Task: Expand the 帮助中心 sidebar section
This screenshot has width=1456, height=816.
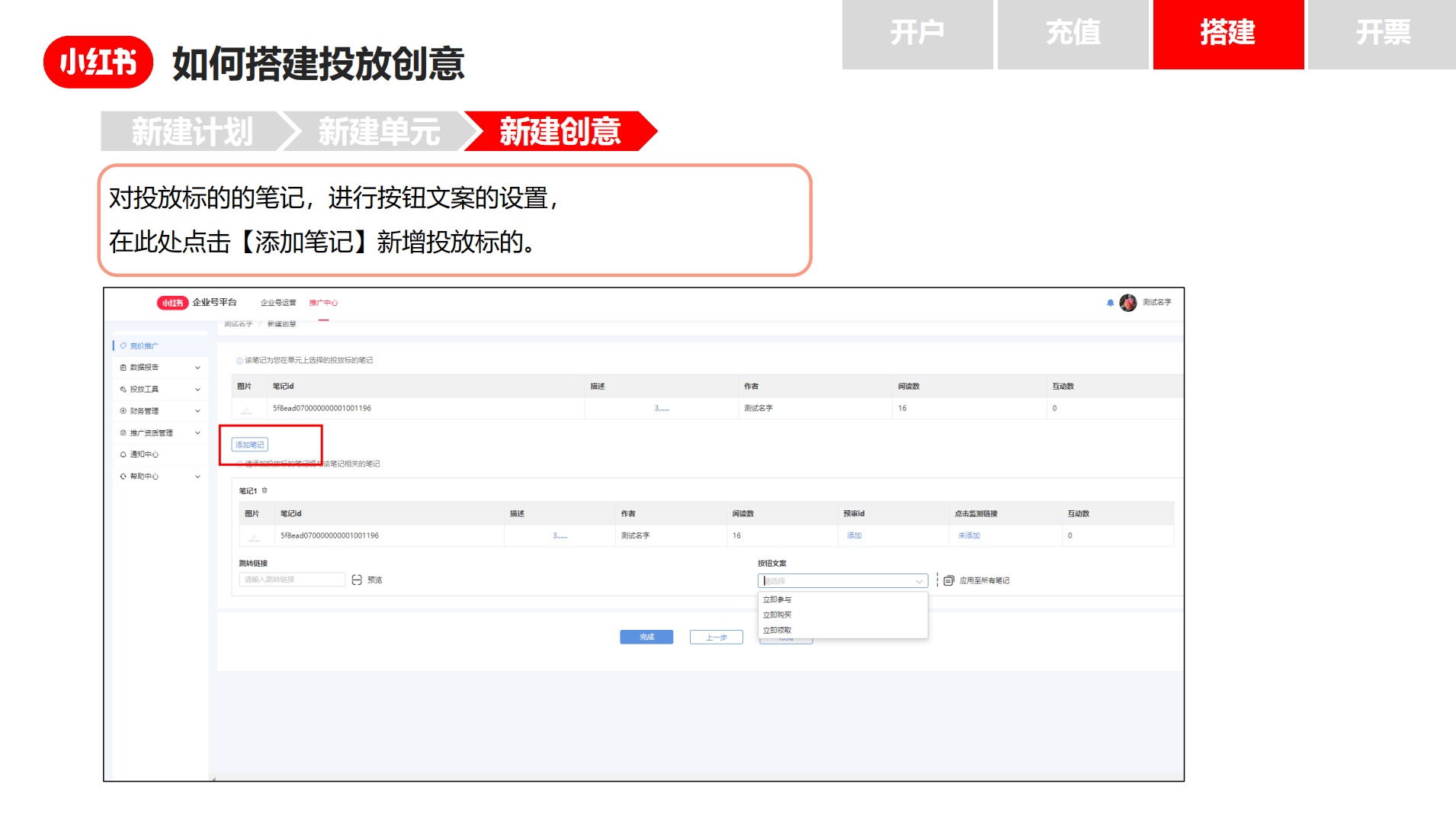Action: tap(197, 476)
